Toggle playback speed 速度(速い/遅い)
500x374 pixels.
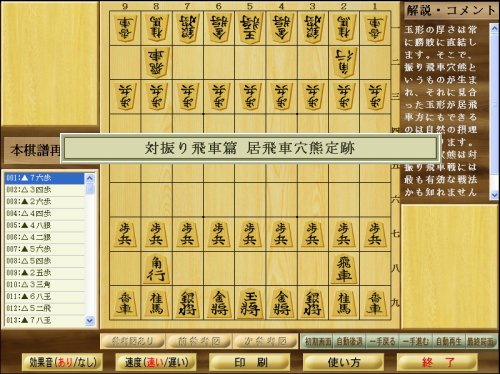pos(156,362)
